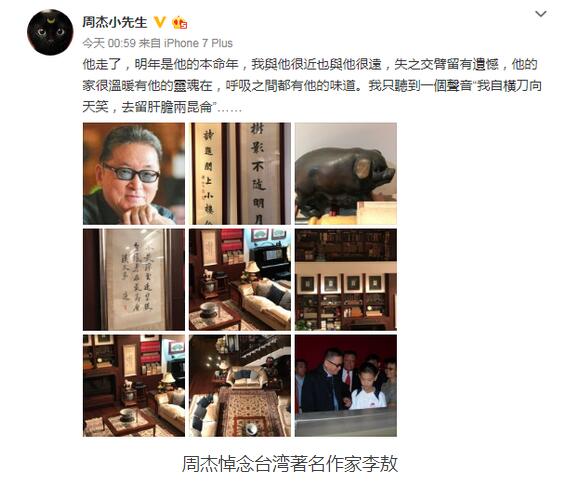This screenshot has height=486, width=574.
Task: Click the 今天 00:59 timestamp link
Action: (109, 43)
